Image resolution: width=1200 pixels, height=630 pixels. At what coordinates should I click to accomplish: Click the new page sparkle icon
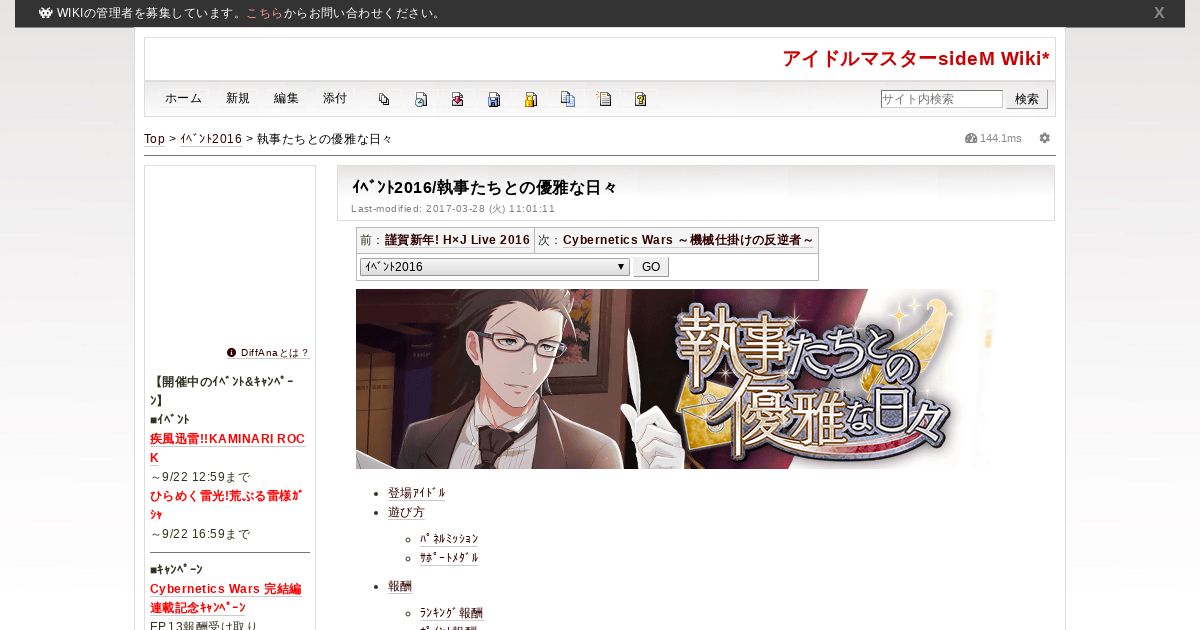(604, 99)
